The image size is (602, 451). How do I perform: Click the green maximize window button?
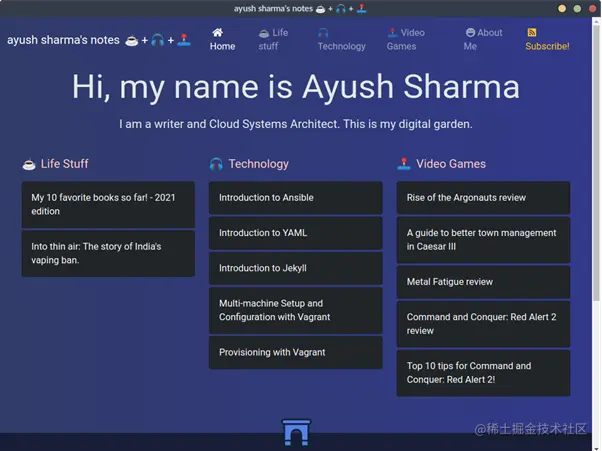click(577, 8)
